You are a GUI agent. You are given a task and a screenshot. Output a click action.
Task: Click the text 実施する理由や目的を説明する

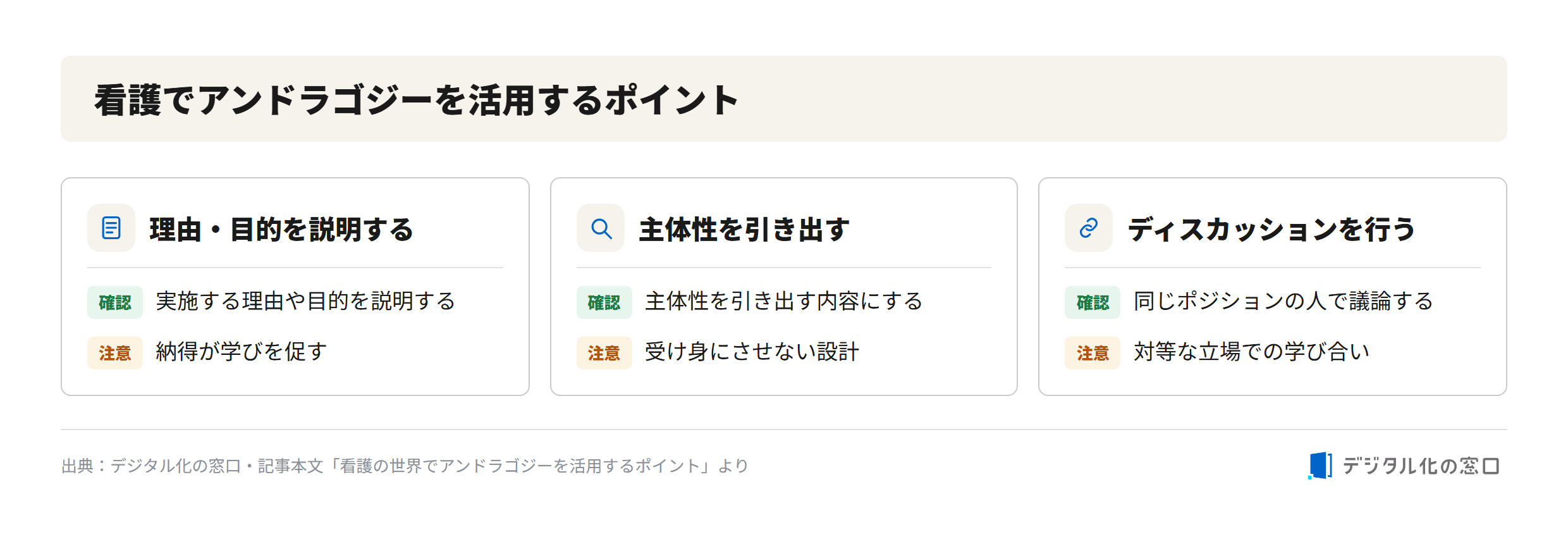(305, 301)
